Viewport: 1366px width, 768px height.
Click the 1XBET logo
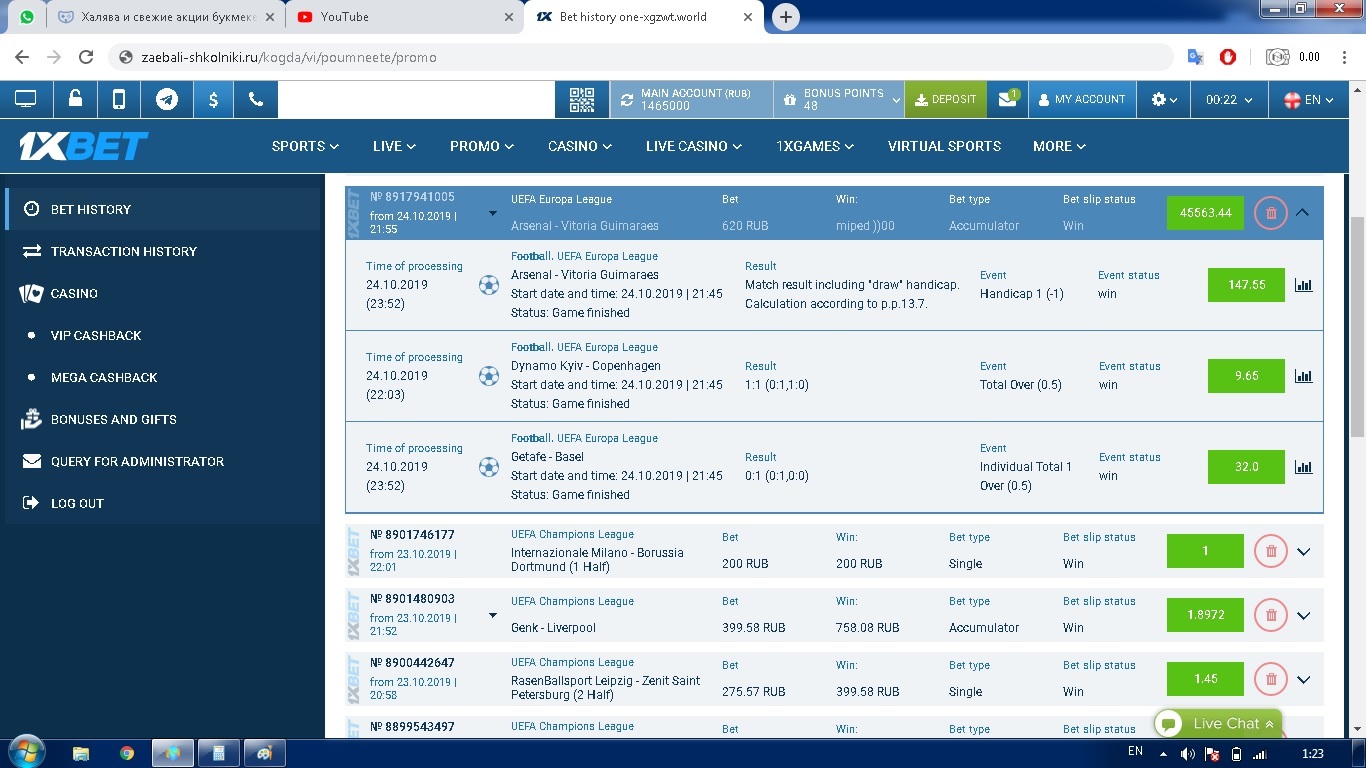click(84, 146)
